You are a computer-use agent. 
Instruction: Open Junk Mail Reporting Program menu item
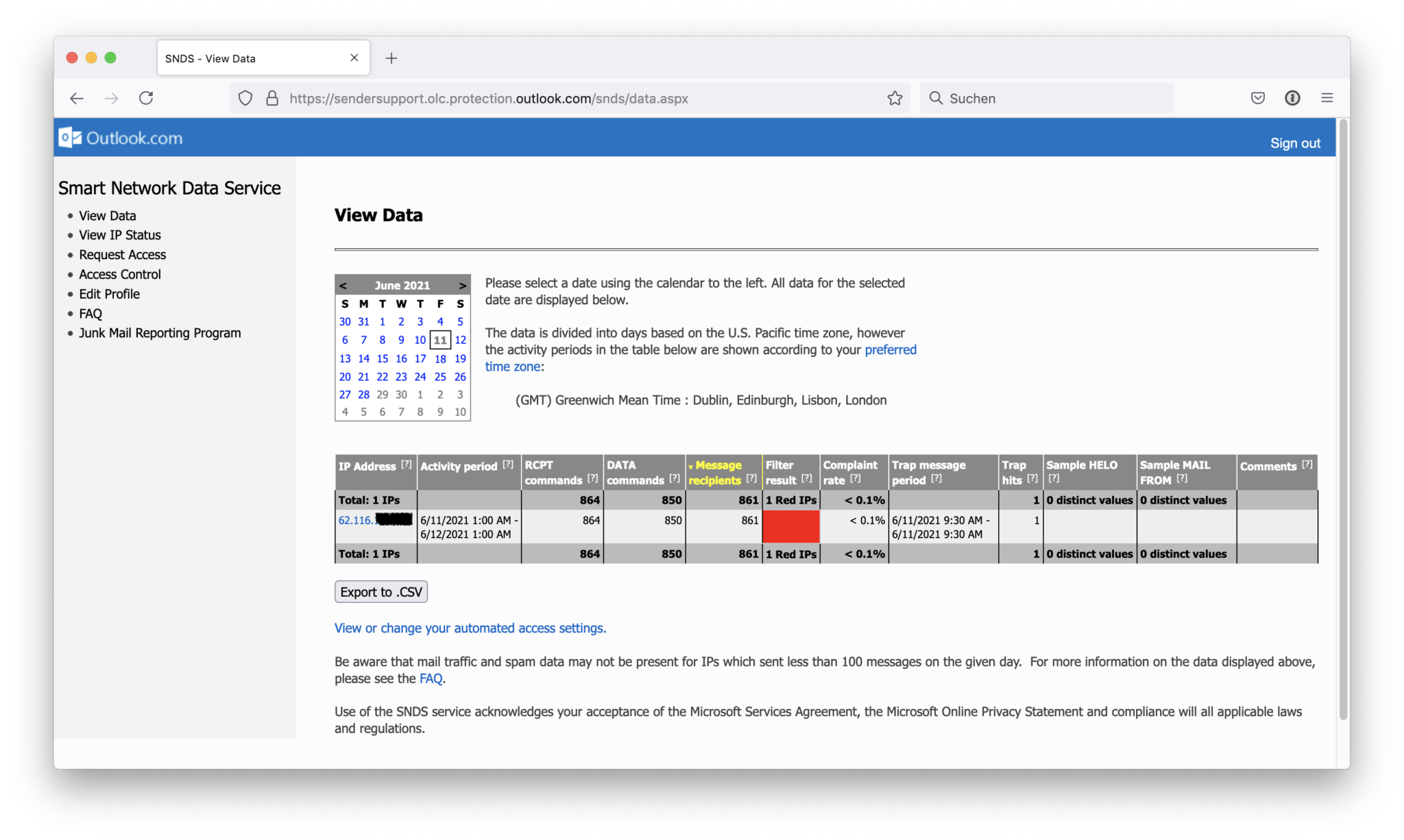click(x=160, y=333)
